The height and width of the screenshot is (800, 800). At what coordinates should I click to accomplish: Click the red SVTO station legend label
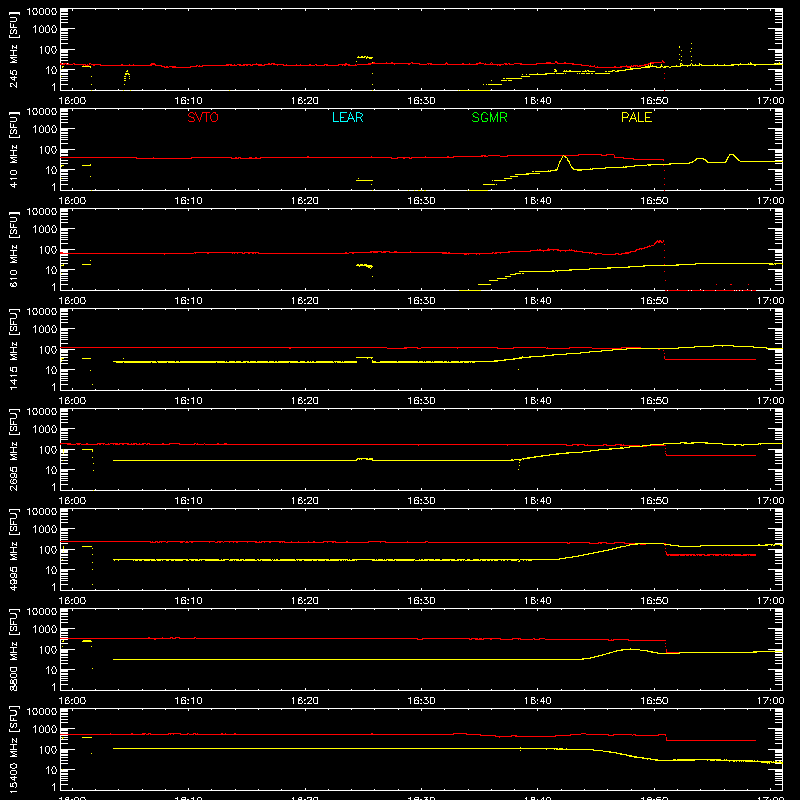click(203, 117)
